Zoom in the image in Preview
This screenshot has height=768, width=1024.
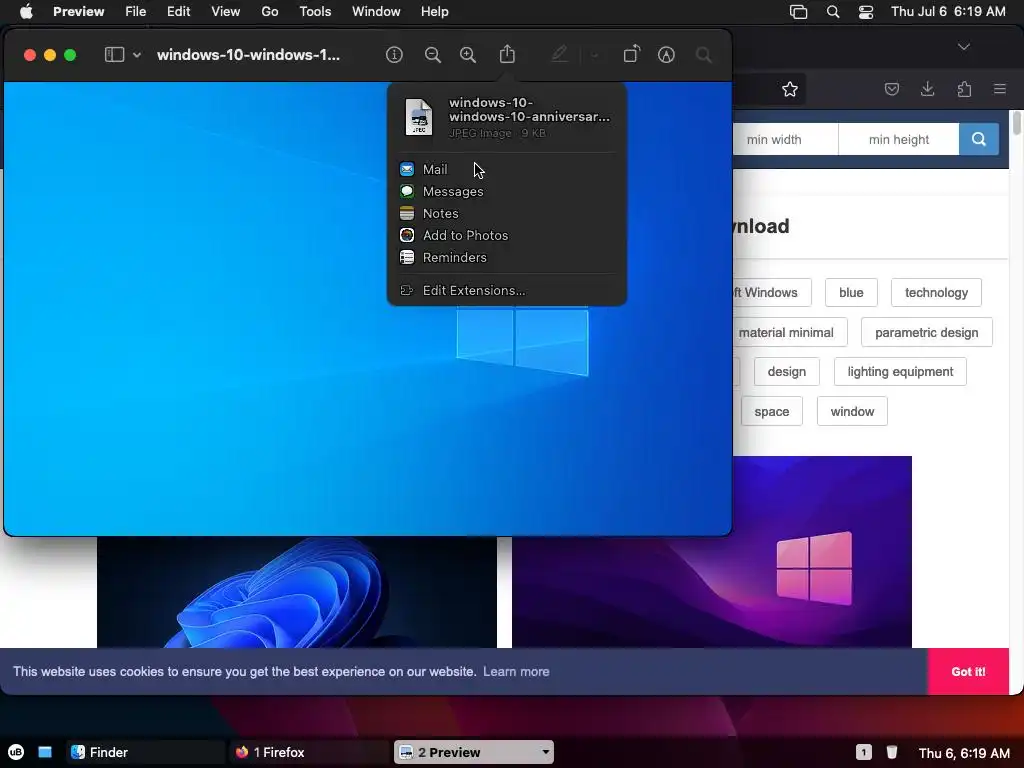point(468,55)
